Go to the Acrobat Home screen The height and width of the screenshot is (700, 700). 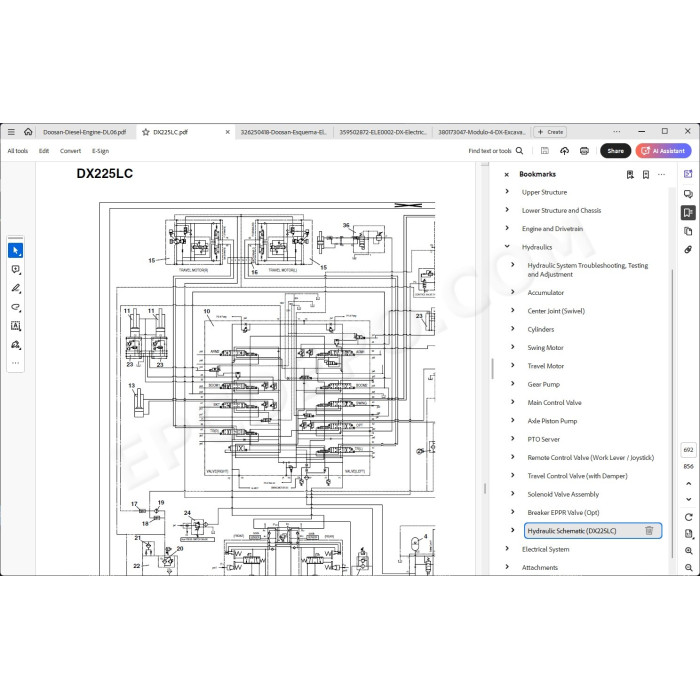coord(28,132)
